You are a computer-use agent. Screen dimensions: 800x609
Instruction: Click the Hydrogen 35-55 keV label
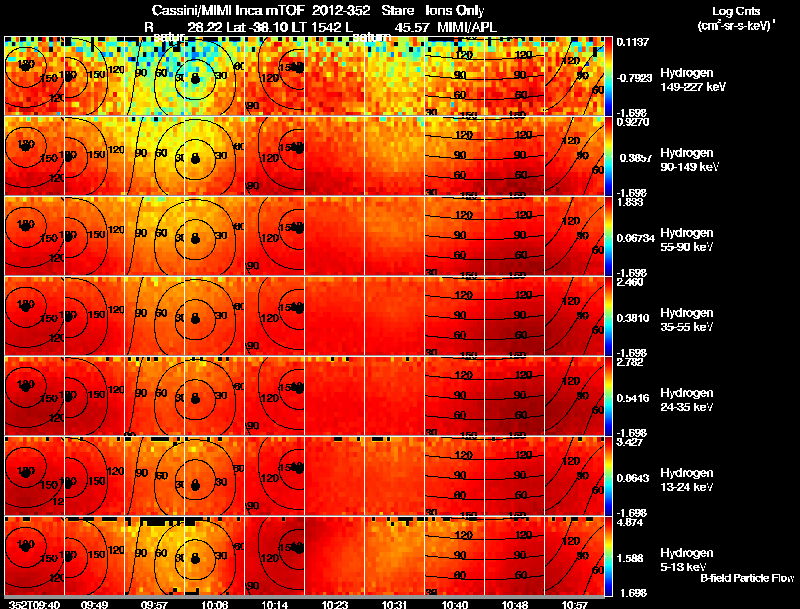pos(687,320)
